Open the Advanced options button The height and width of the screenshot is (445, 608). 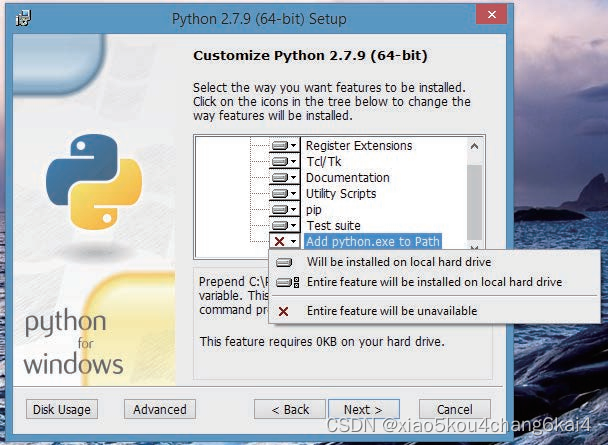160,409
